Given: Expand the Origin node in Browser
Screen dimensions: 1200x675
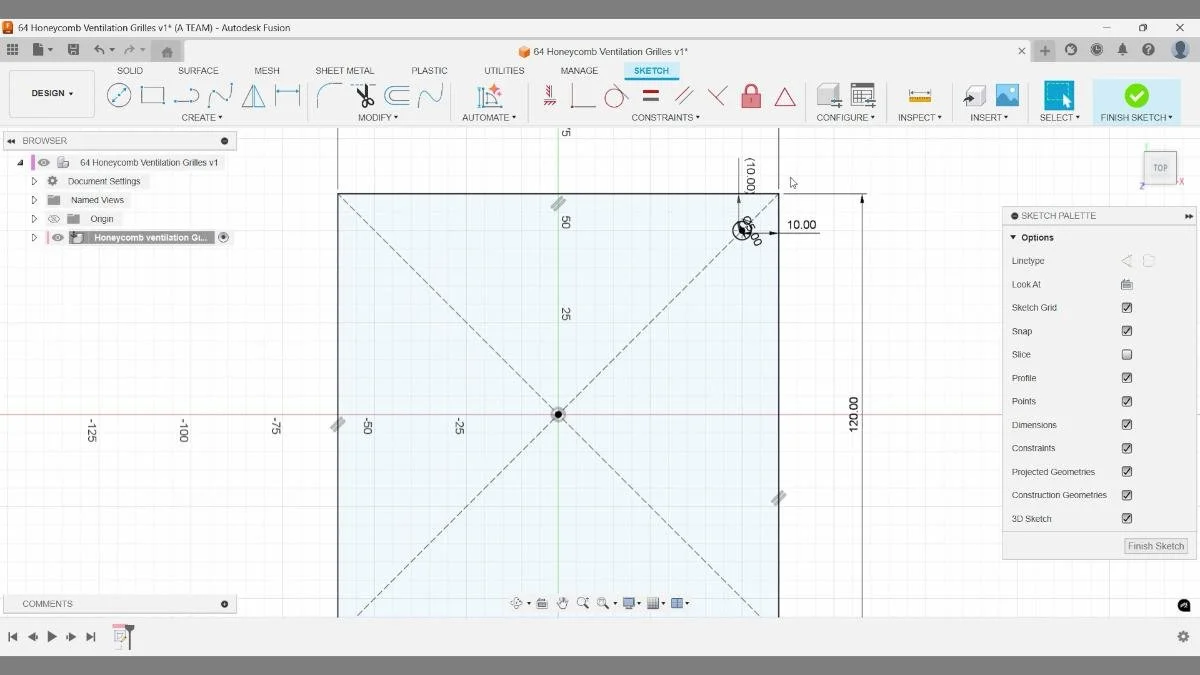Looking at the screenshot, I should (x=34, y=218).
